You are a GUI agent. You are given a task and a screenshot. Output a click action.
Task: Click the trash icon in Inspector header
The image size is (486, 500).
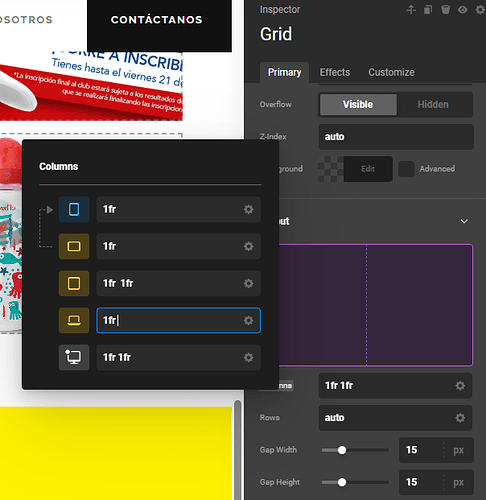coord(445,10)
